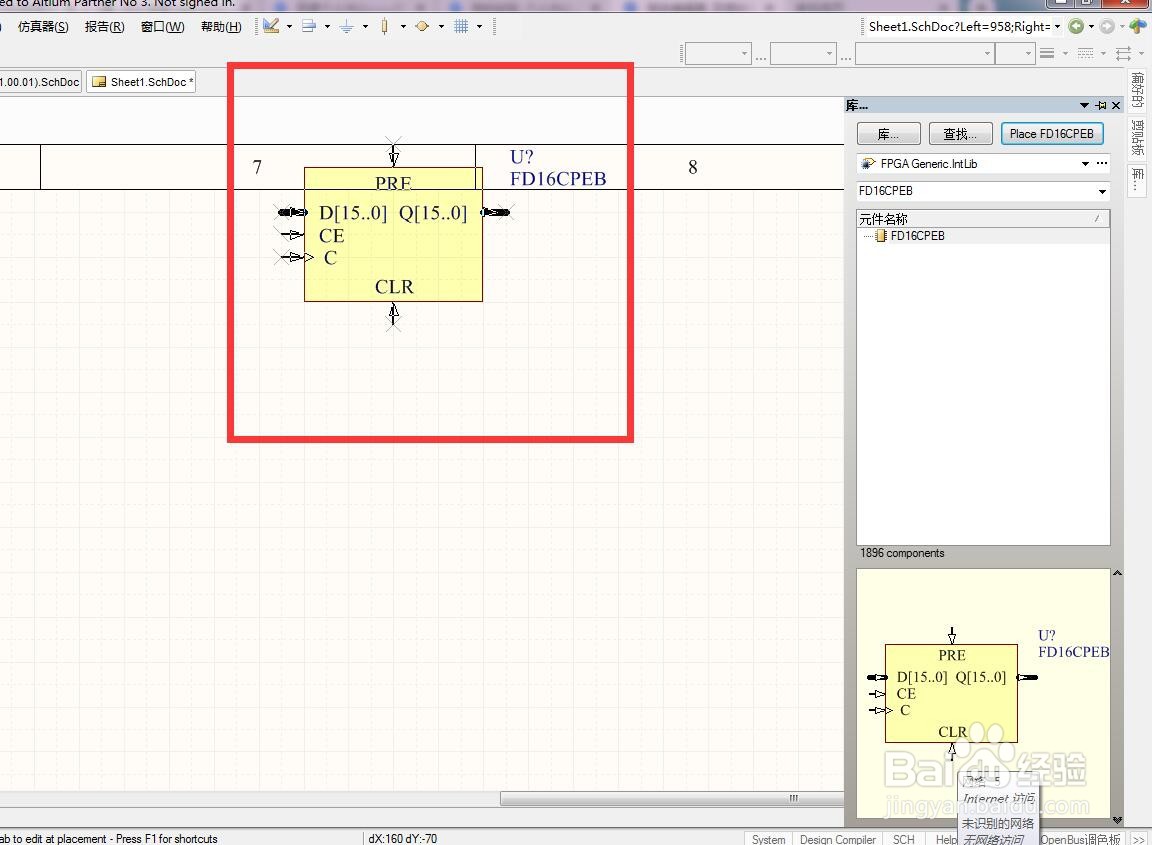The image size is (1152, 845).
Task: Open the library panel menu arrow
Action: point(1084,106)
